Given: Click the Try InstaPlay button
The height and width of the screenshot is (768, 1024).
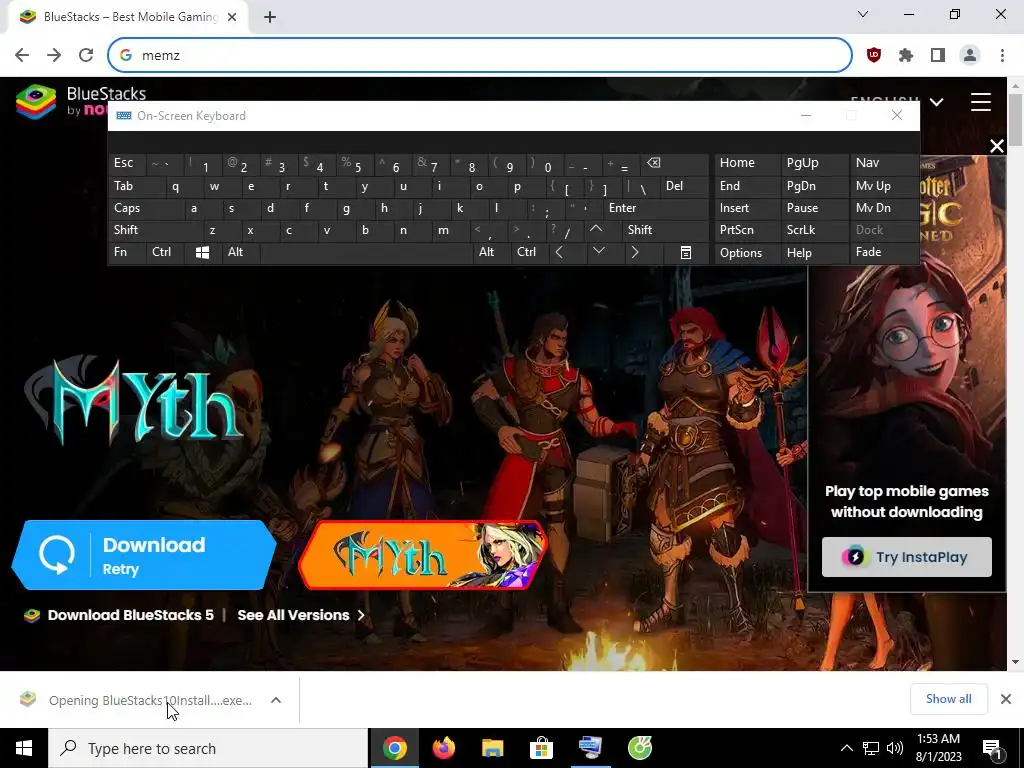Looking at the screenshot, I should (x=906, y=557).
